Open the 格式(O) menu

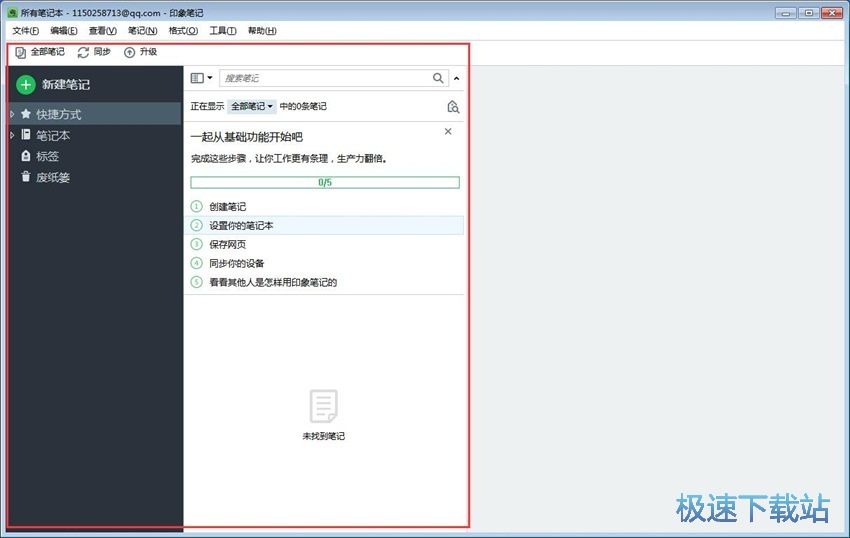click(x=183, y=31)
